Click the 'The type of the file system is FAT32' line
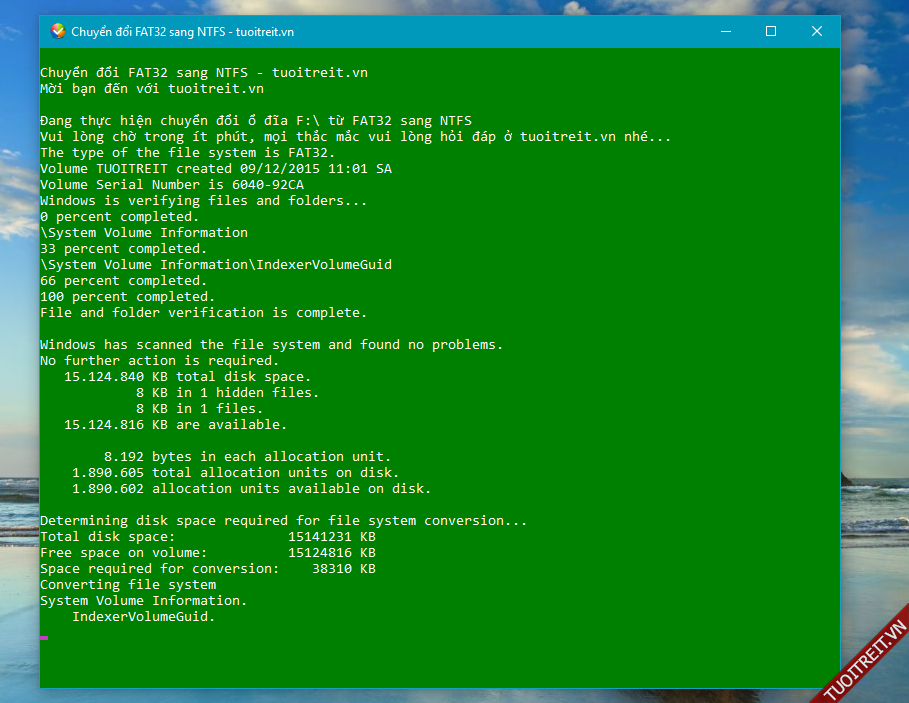Screen dimensions: 909x703 (187, 153)
